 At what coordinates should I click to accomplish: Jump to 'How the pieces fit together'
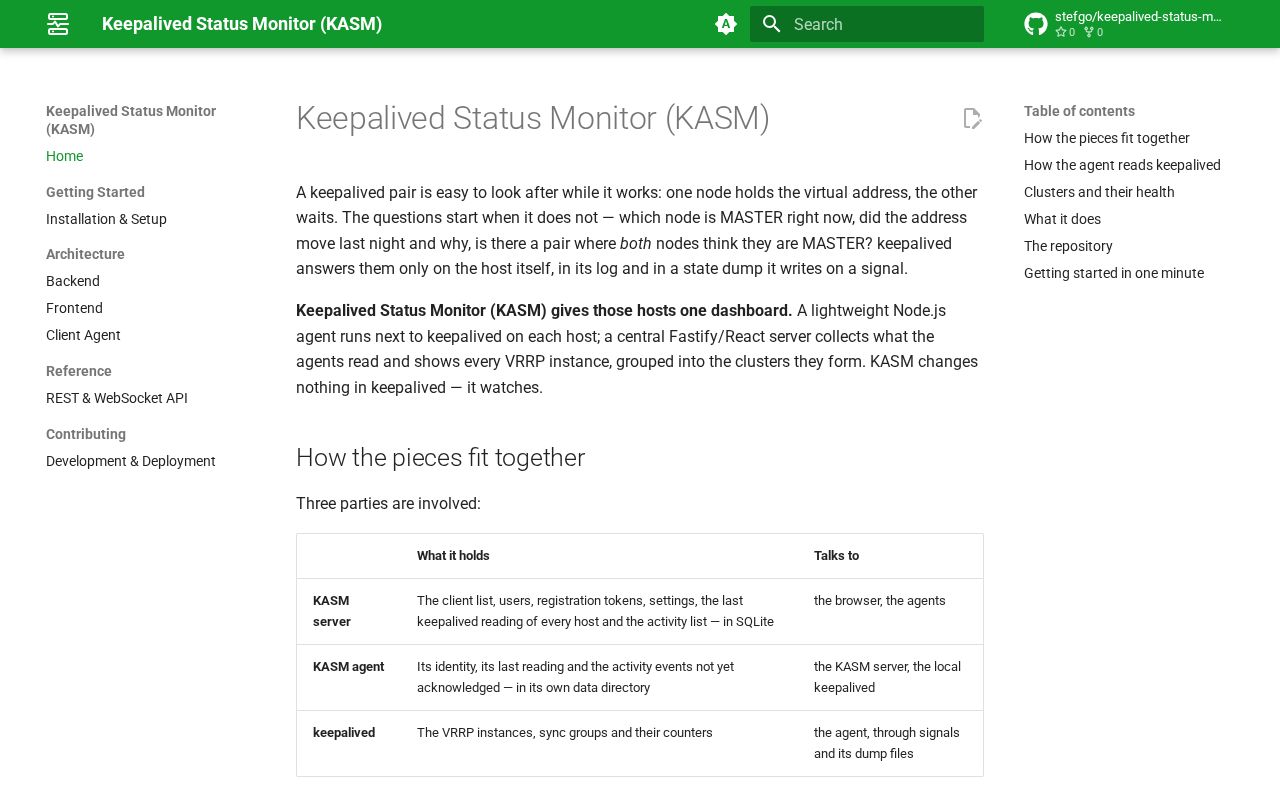coord(1107,138)
